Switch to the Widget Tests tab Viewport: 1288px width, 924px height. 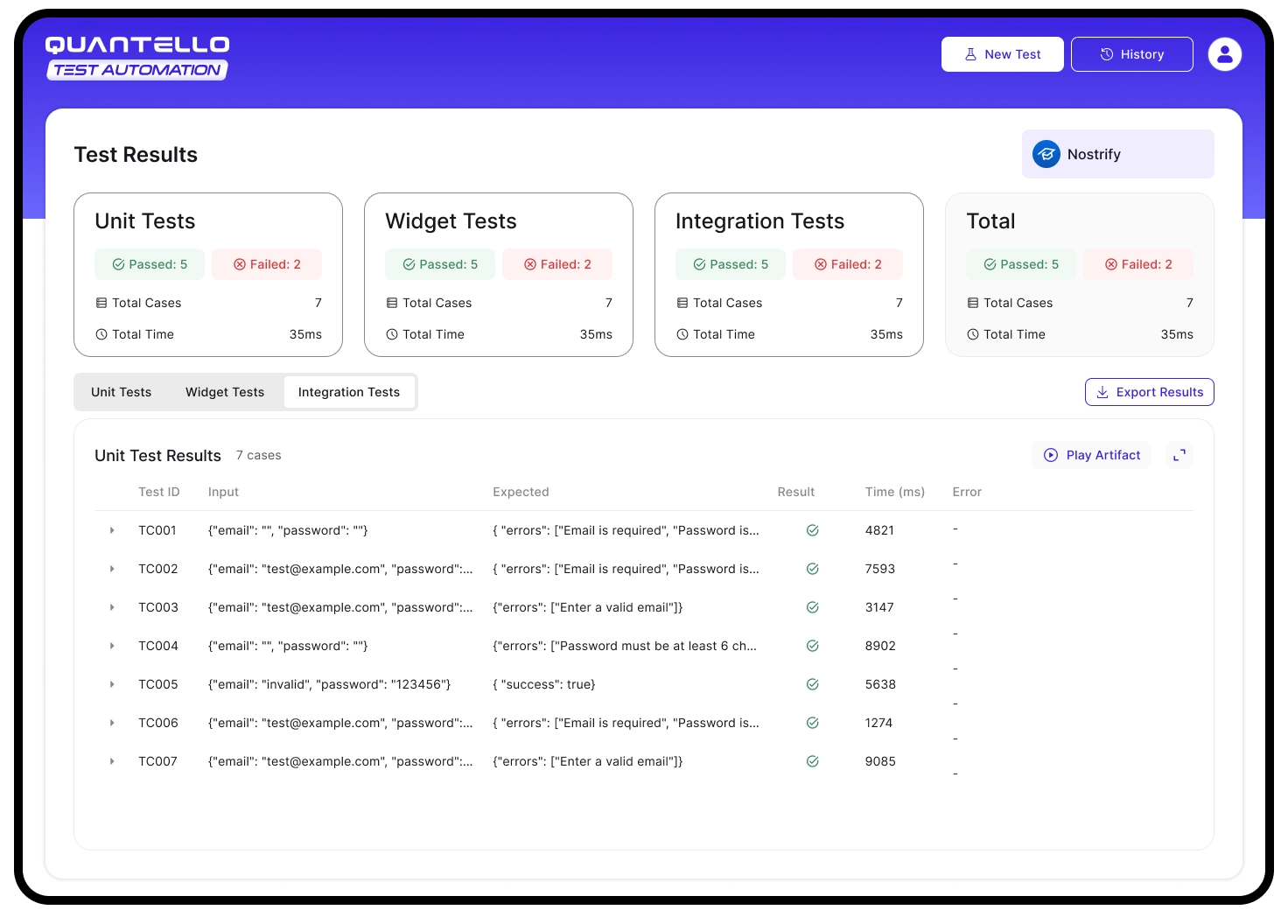click(225, 392)
